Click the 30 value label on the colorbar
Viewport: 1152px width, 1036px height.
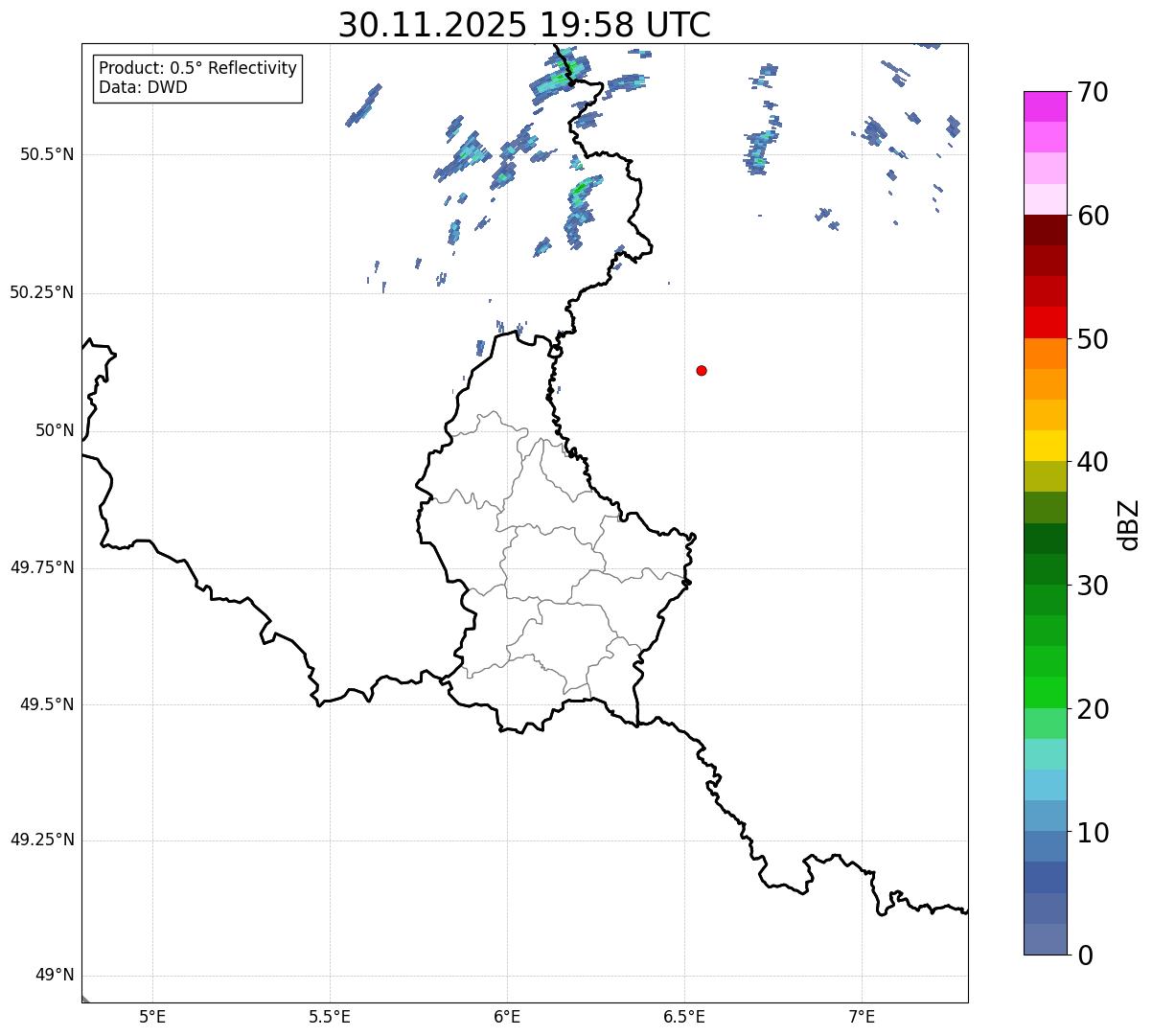click(1093, 586)
